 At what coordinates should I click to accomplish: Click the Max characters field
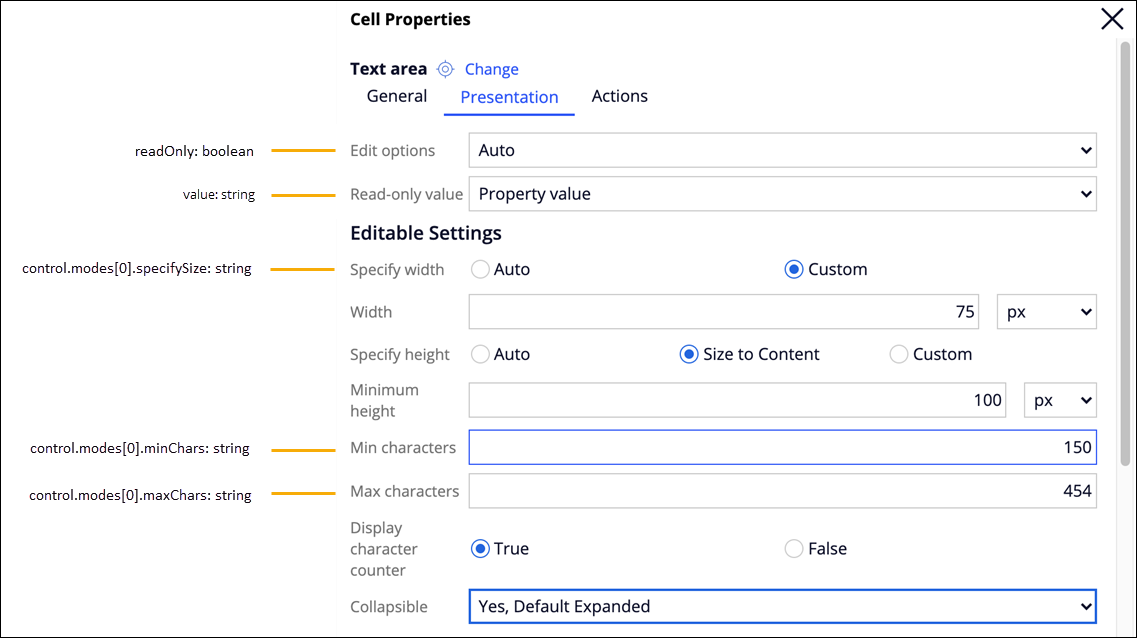782,491
